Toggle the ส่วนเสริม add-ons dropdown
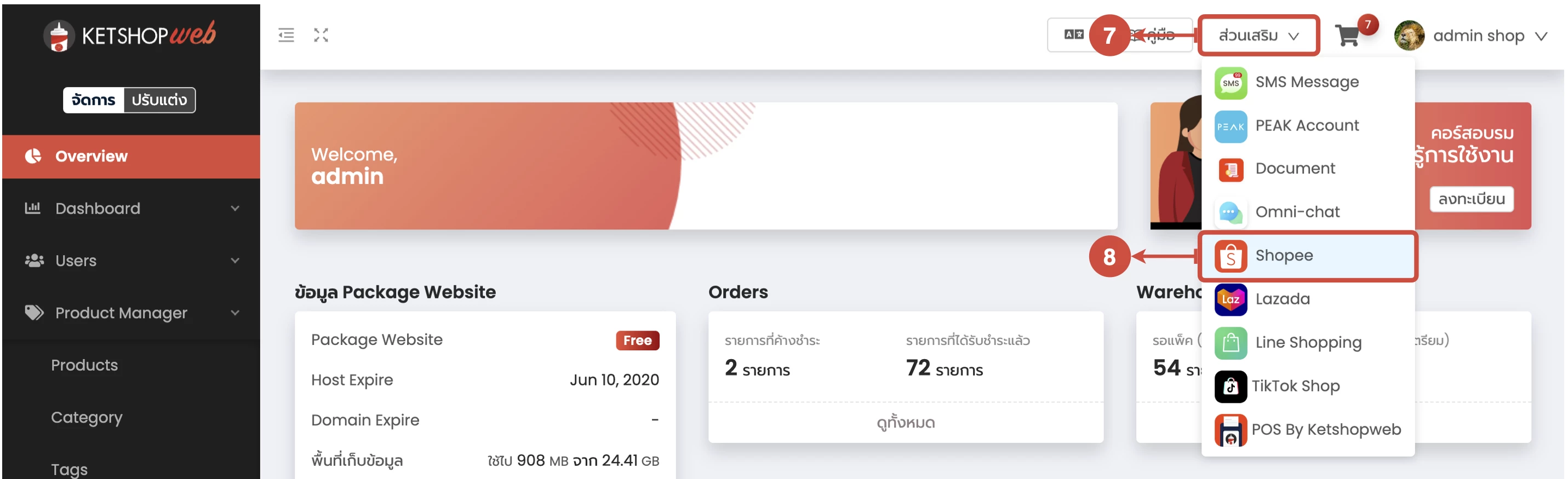This screenshot has width=1568, height=479. 1258,36
